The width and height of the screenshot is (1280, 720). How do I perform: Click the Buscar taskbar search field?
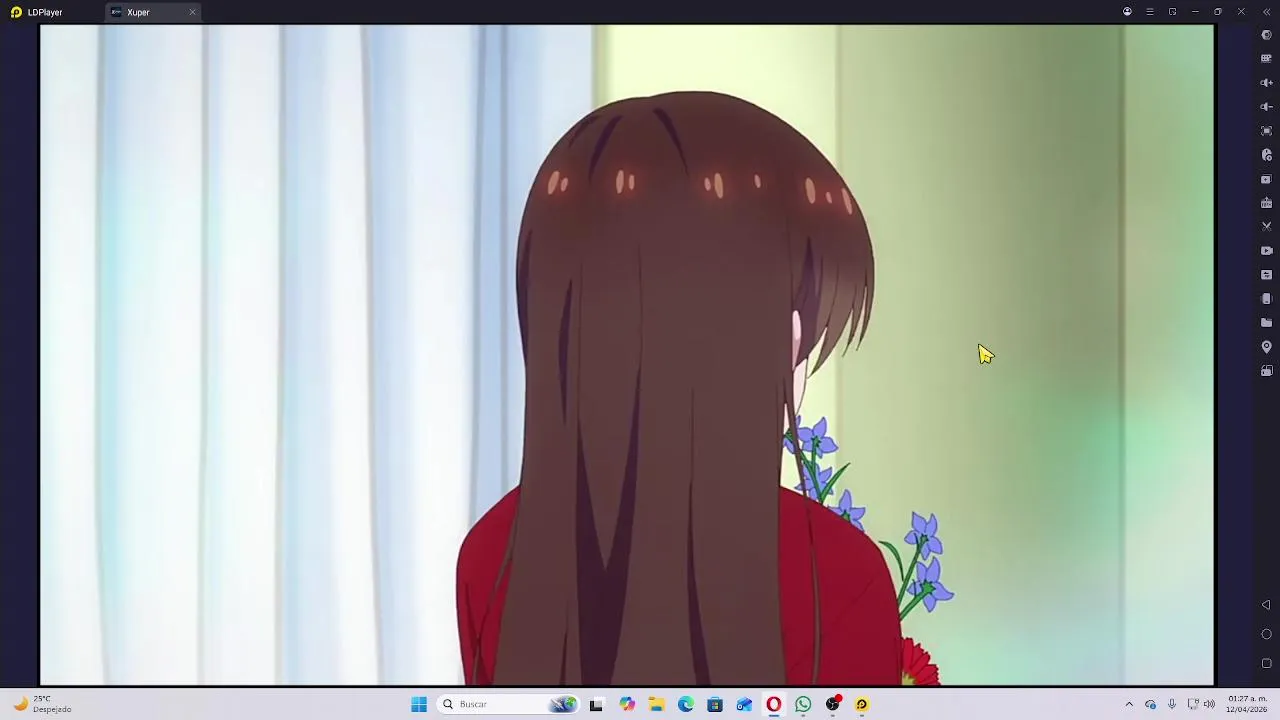509,704
